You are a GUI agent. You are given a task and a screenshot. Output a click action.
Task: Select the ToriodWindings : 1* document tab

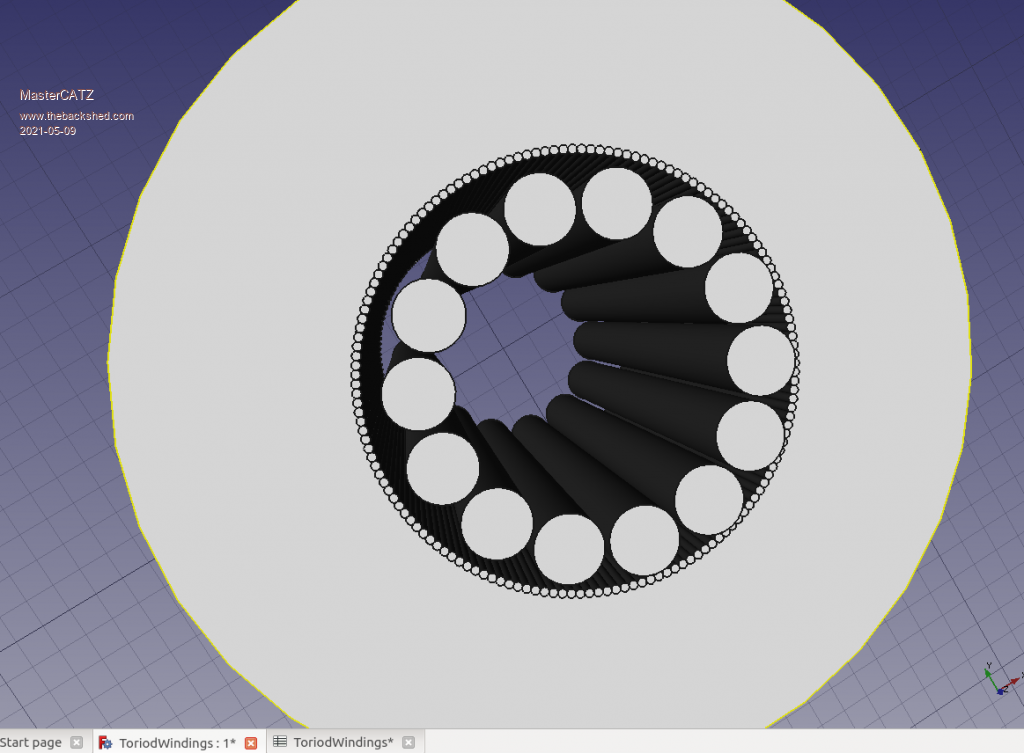coord(176,743)
